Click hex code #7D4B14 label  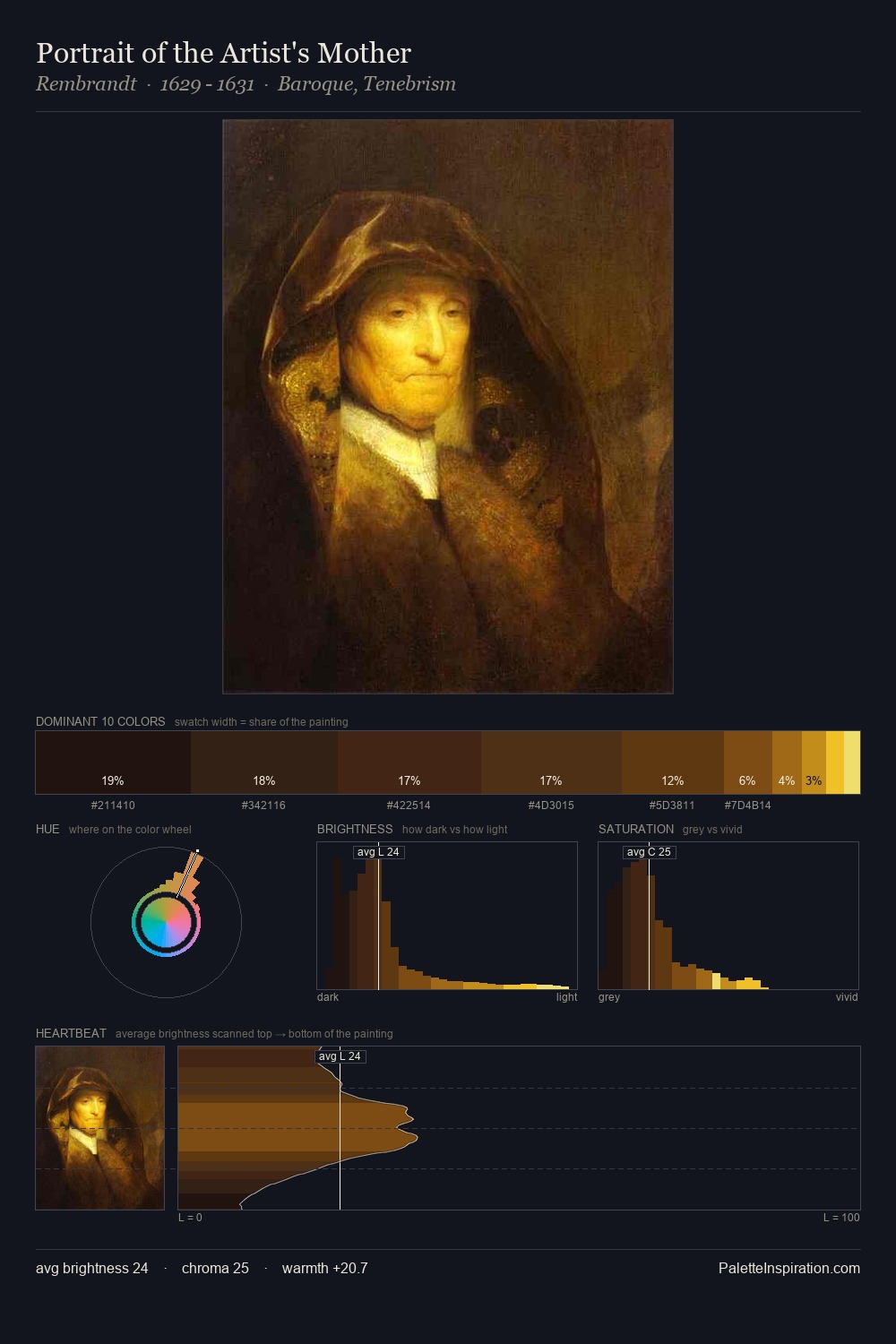pos(747,806)
